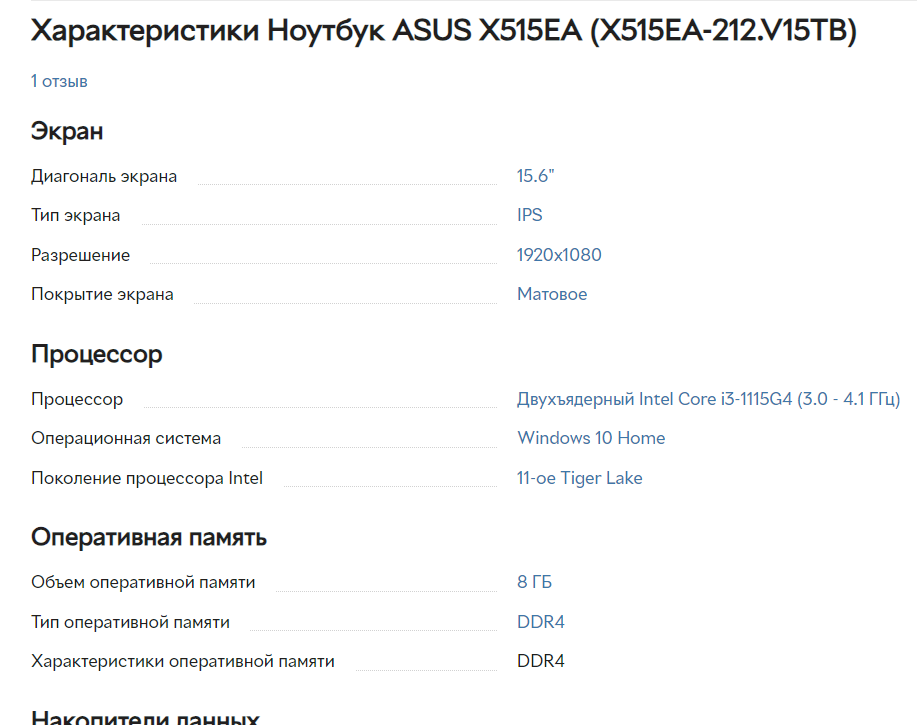Screen dimensions: 917x725
Task: Click the Операционная система label
Action: pyautogui.click(x=126, y=439)
